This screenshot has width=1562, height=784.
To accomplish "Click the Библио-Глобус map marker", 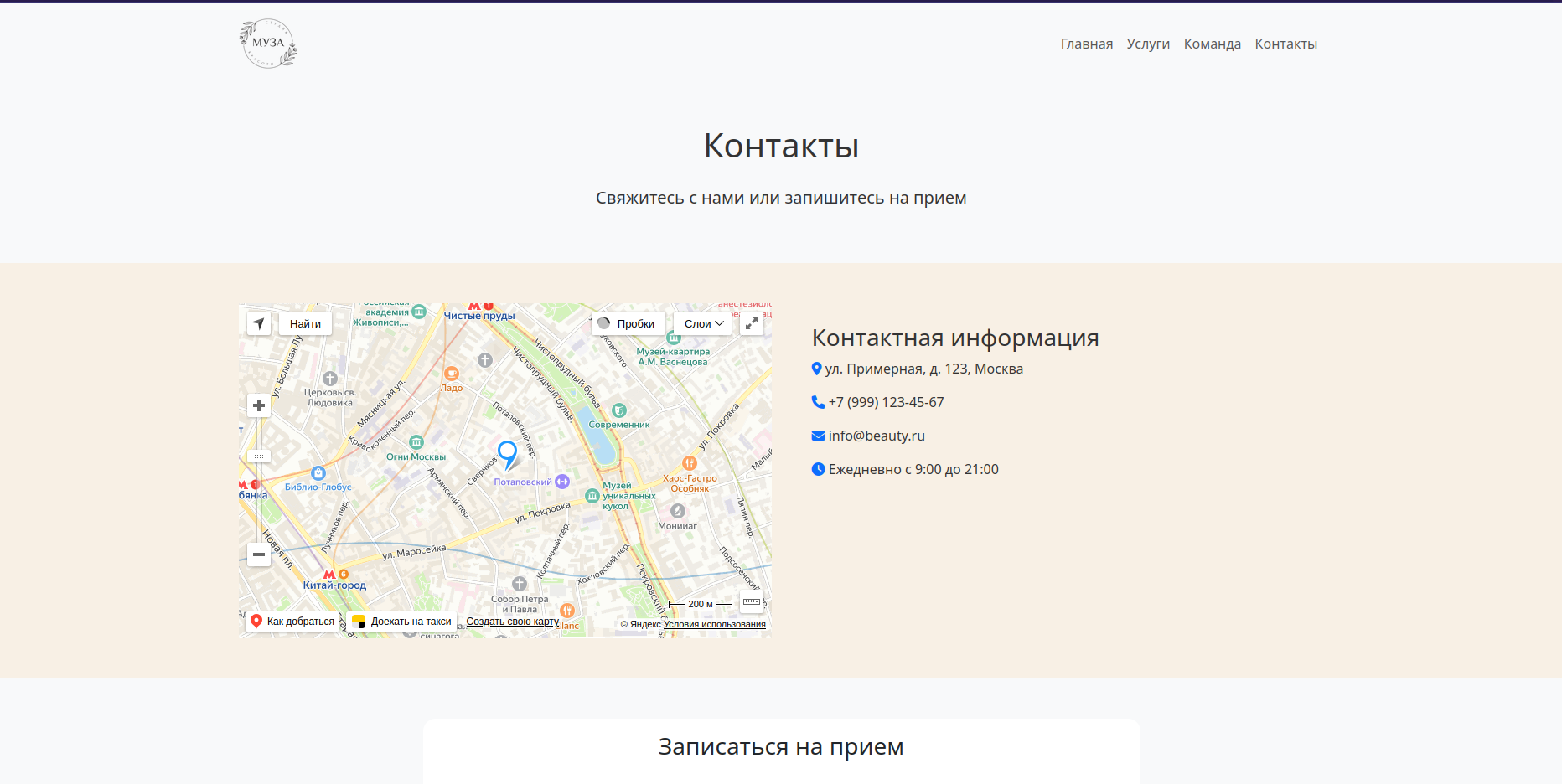I will point(318,473).
